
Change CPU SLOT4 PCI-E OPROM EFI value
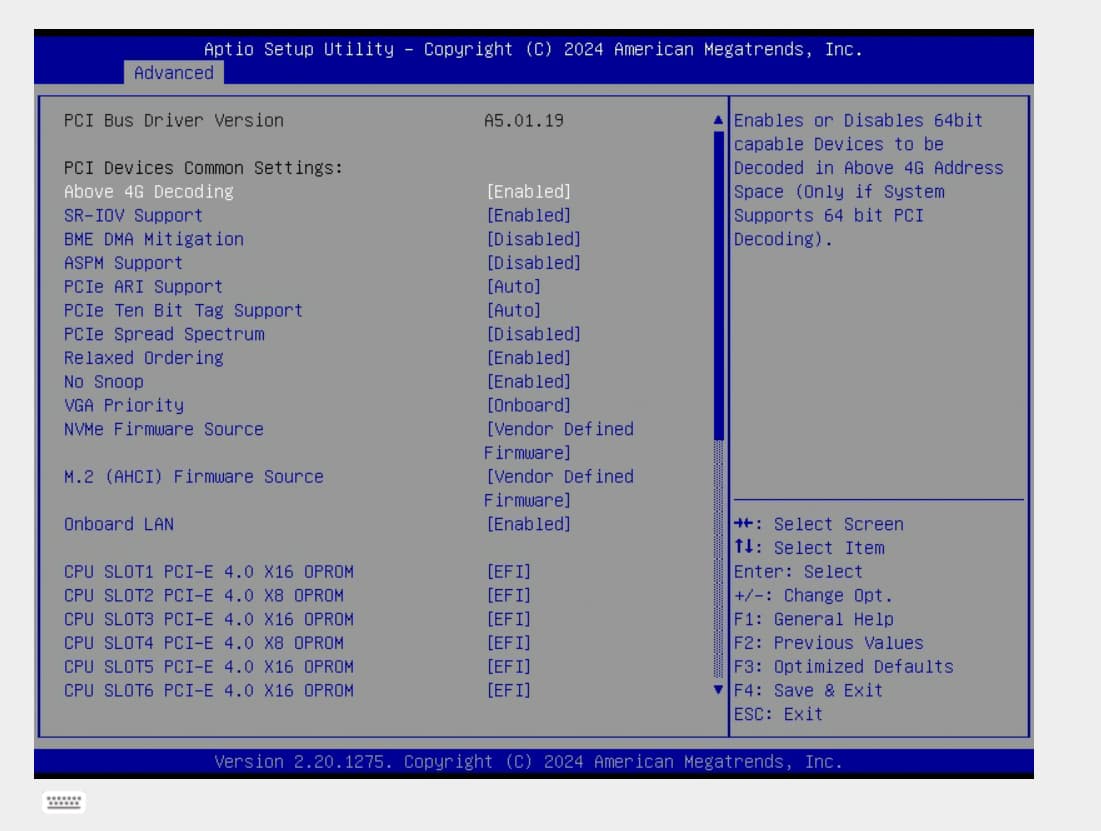(x=508, y=643)
